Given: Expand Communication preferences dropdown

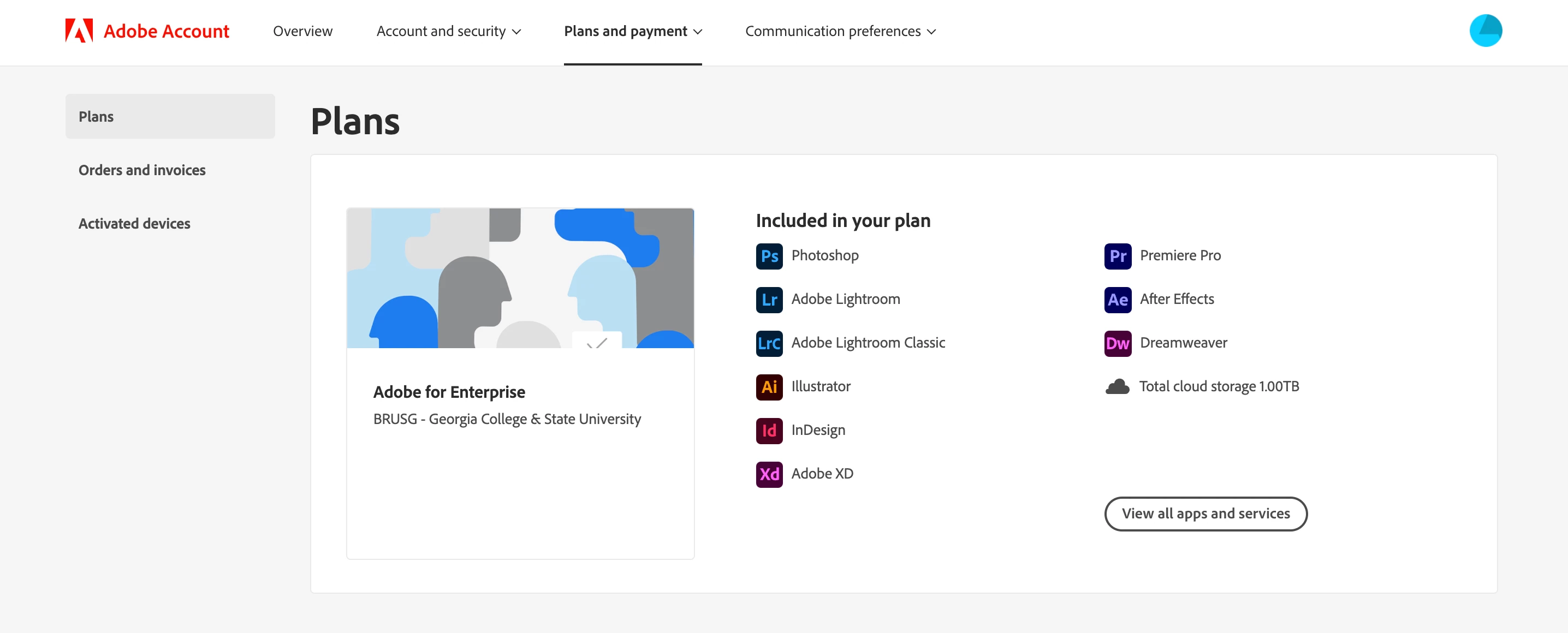Looking at the screenshot, I should coord(840,31).
